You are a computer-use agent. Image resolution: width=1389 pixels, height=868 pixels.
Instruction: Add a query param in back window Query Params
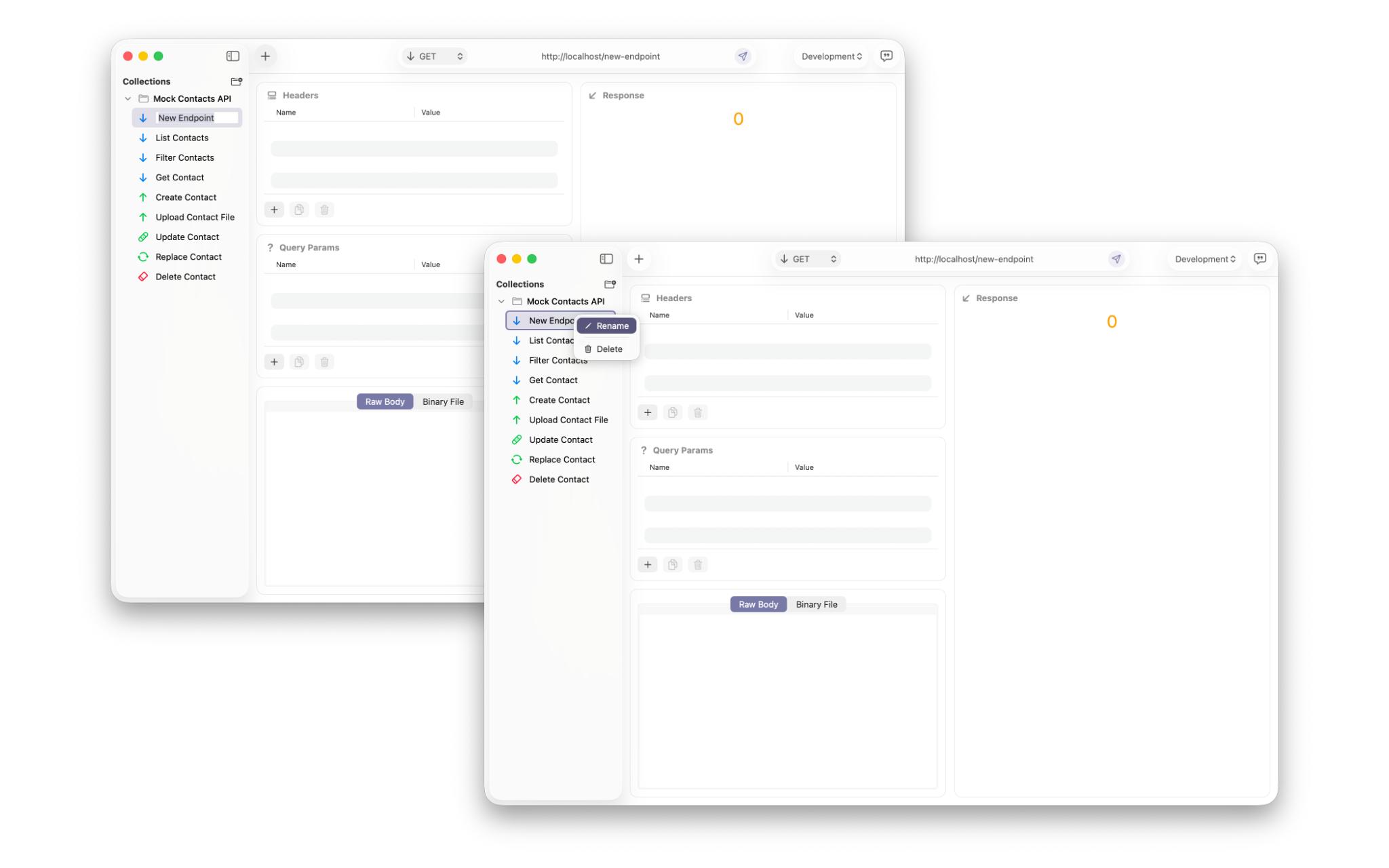click(x=274, y=361)
